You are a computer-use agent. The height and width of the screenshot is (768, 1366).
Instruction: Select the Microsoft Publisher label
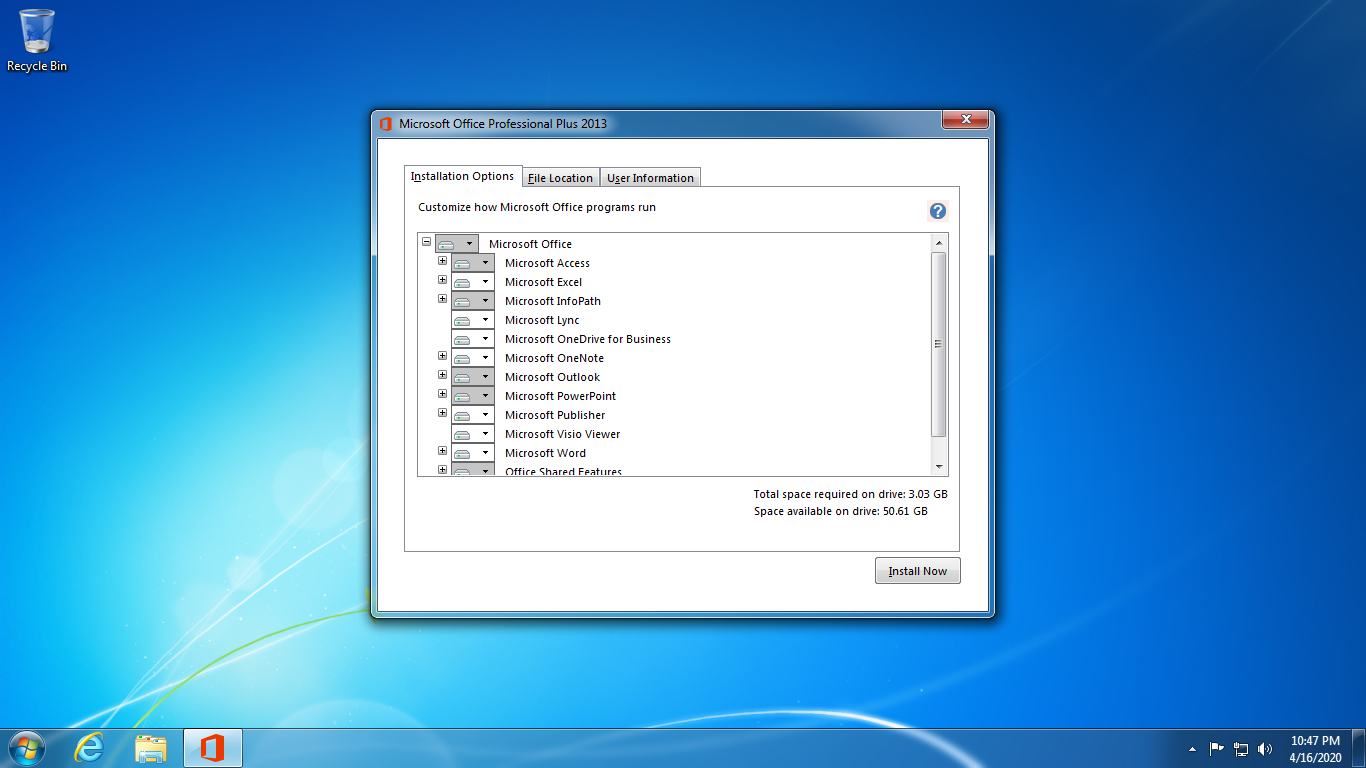point(555,415)
